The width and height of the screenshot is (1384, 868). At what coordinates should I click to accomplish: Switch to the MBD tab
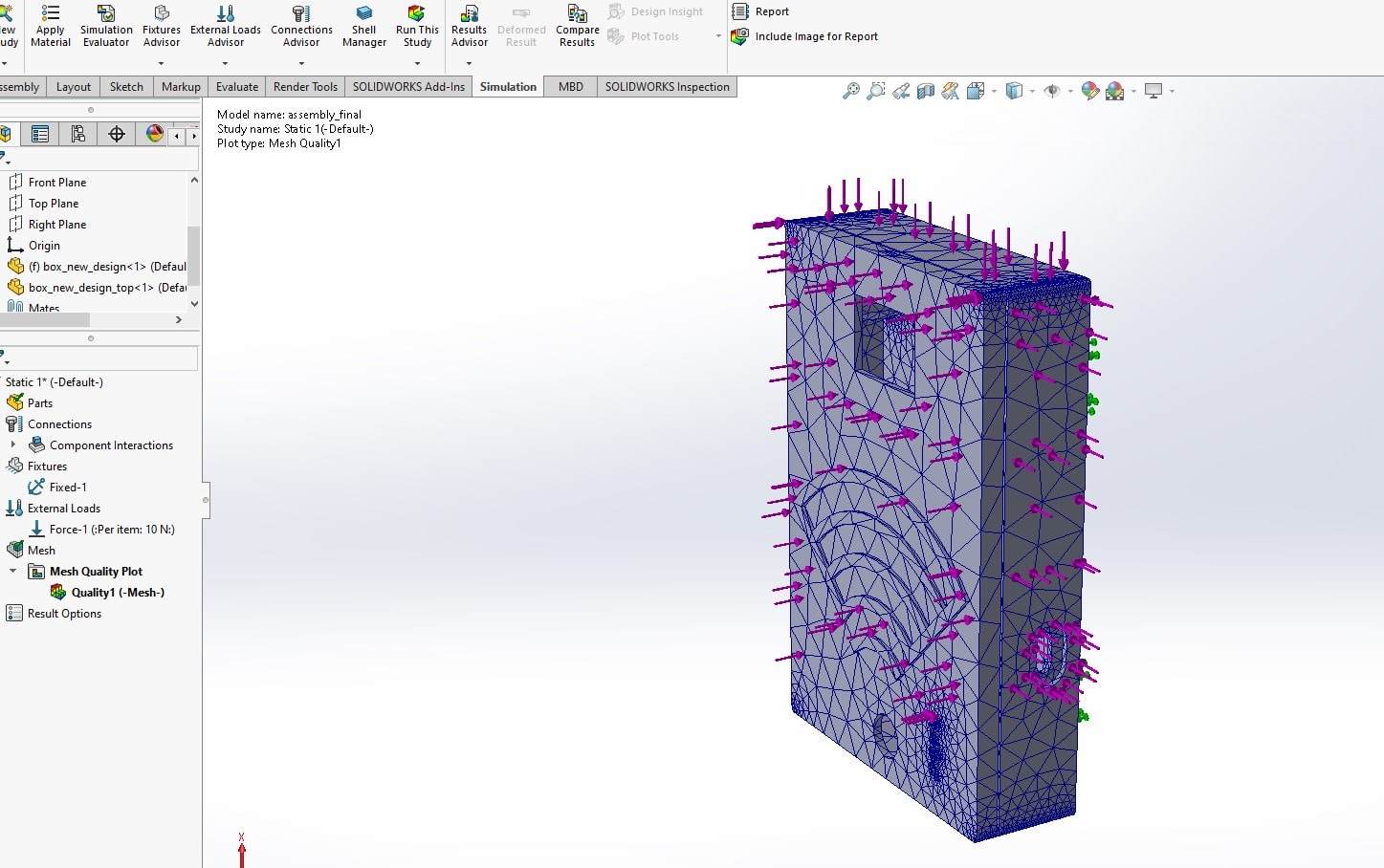571,86
